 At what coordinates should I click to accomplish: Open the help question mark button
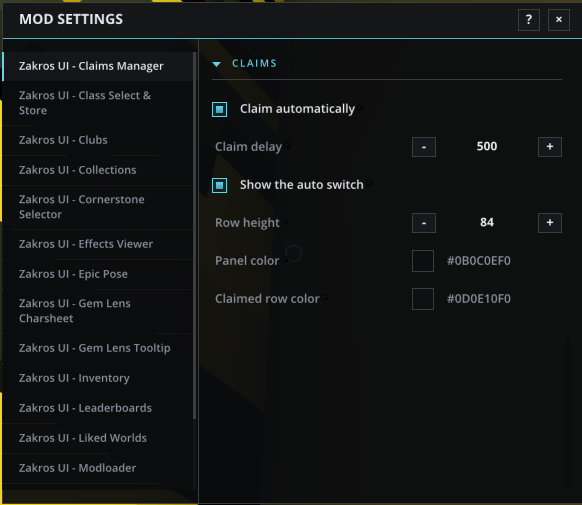(x=529, y=20)
